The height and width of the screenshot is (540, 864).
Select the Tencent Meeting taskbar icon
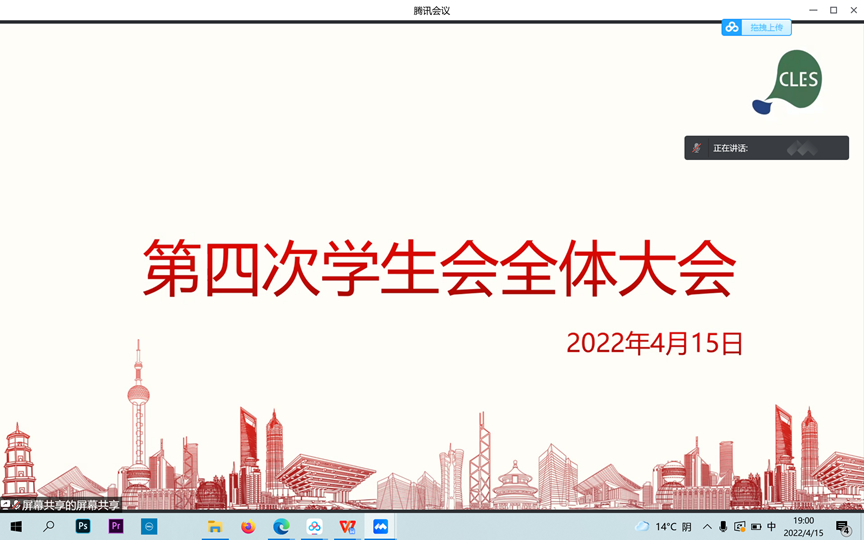coord(380,526)
